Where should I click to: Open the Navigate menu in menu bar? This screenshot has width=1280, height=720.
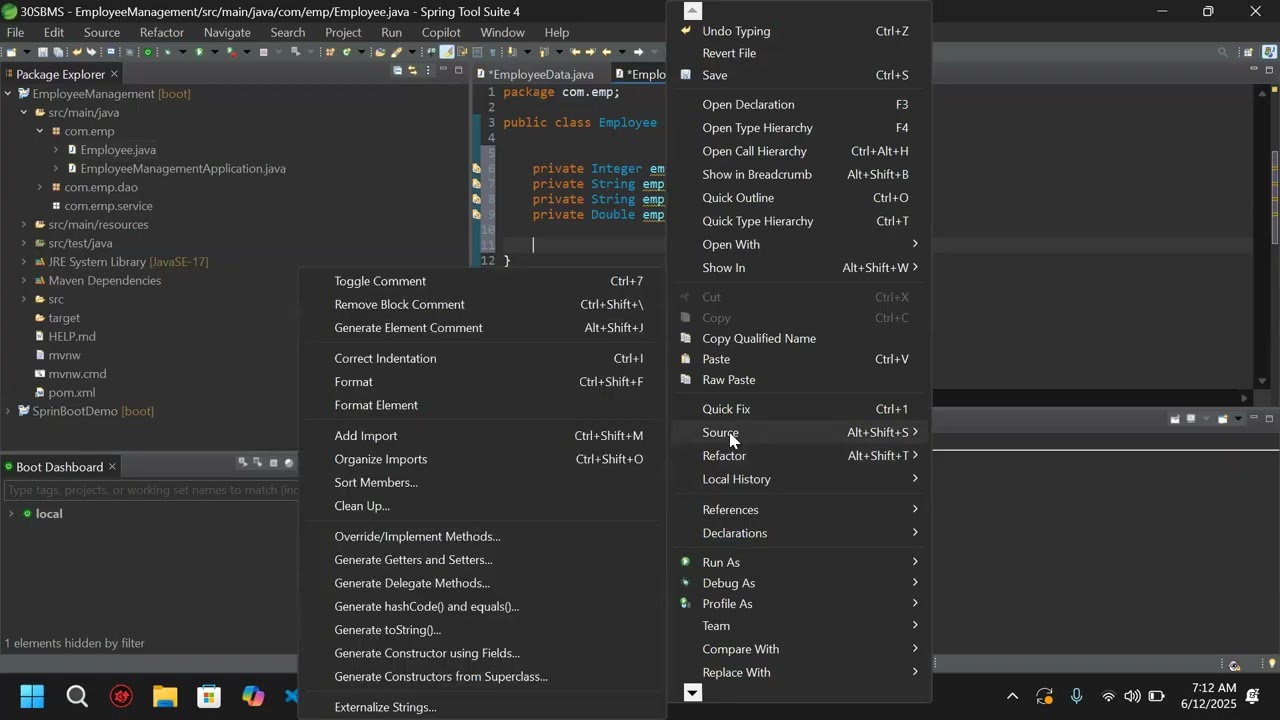click(x=227, y=32)
